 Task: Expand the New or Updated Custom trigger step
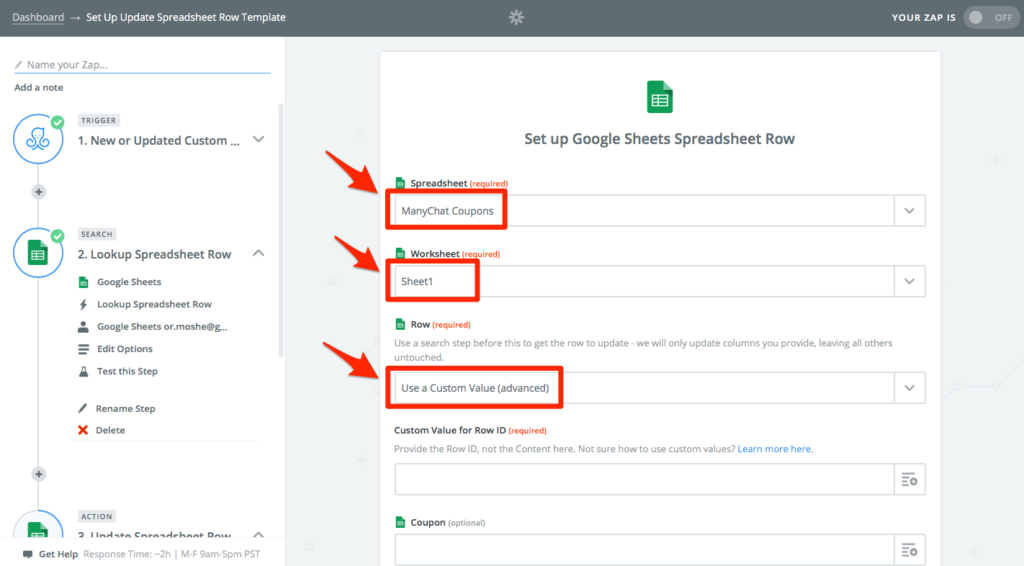tap(259, 140)
